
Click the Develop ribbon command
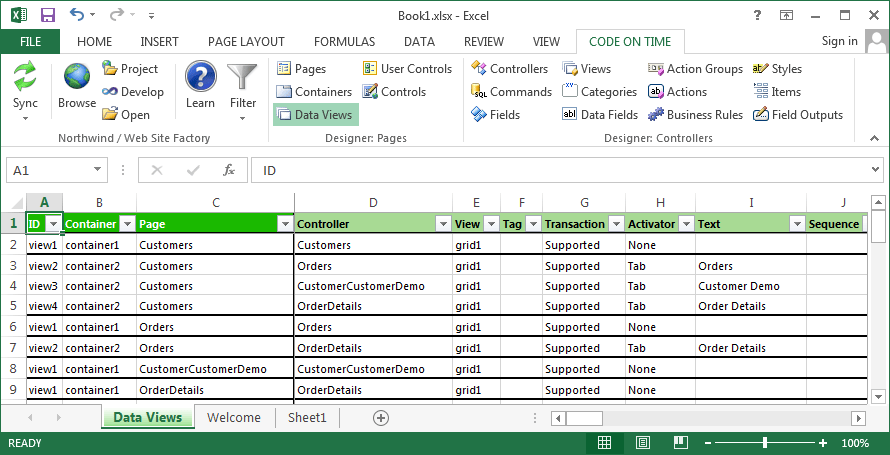133,92
